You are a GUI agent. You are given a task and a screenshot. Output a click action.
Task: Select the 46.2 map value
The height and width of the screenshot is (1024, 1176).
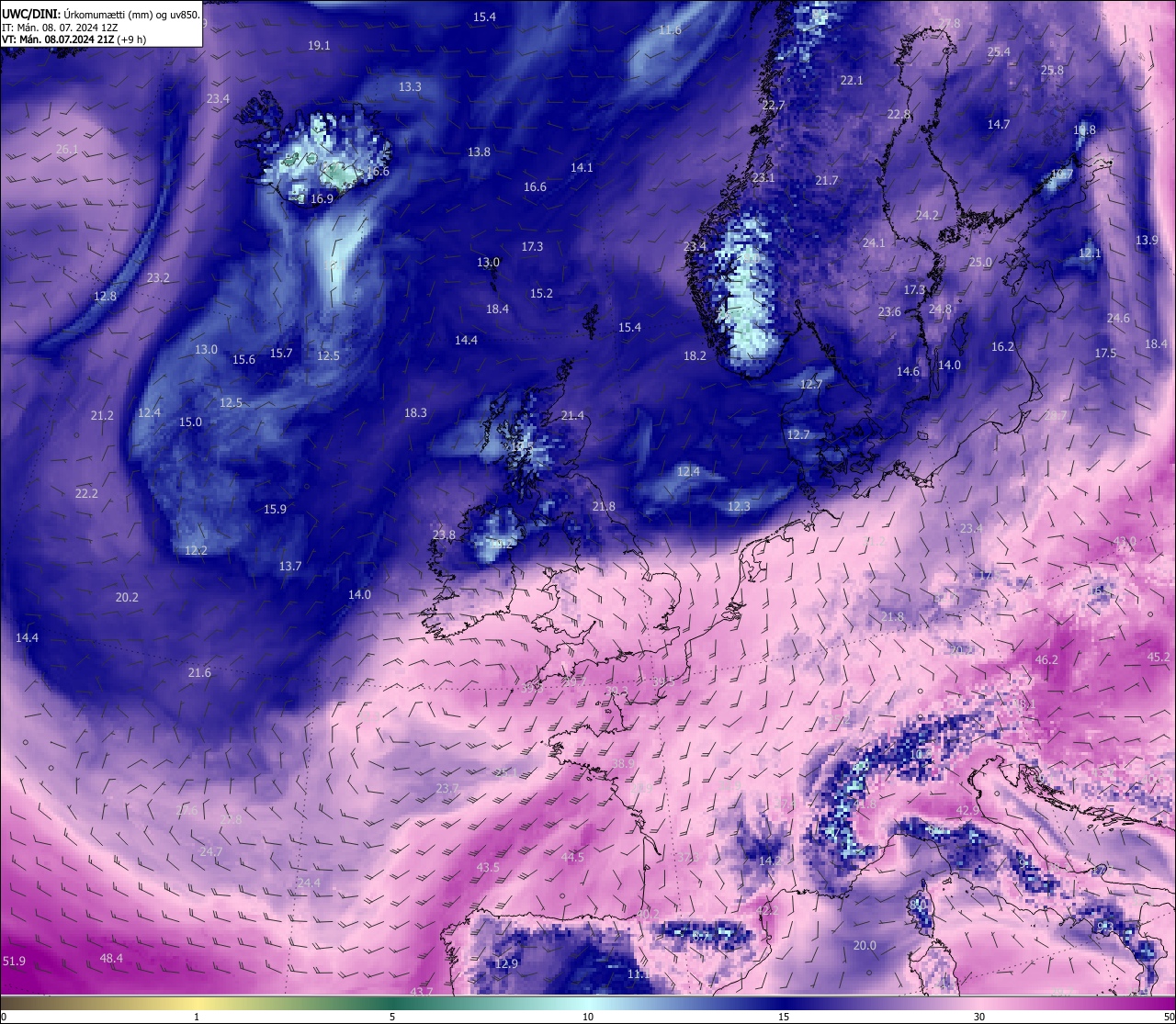point(1046,659)
